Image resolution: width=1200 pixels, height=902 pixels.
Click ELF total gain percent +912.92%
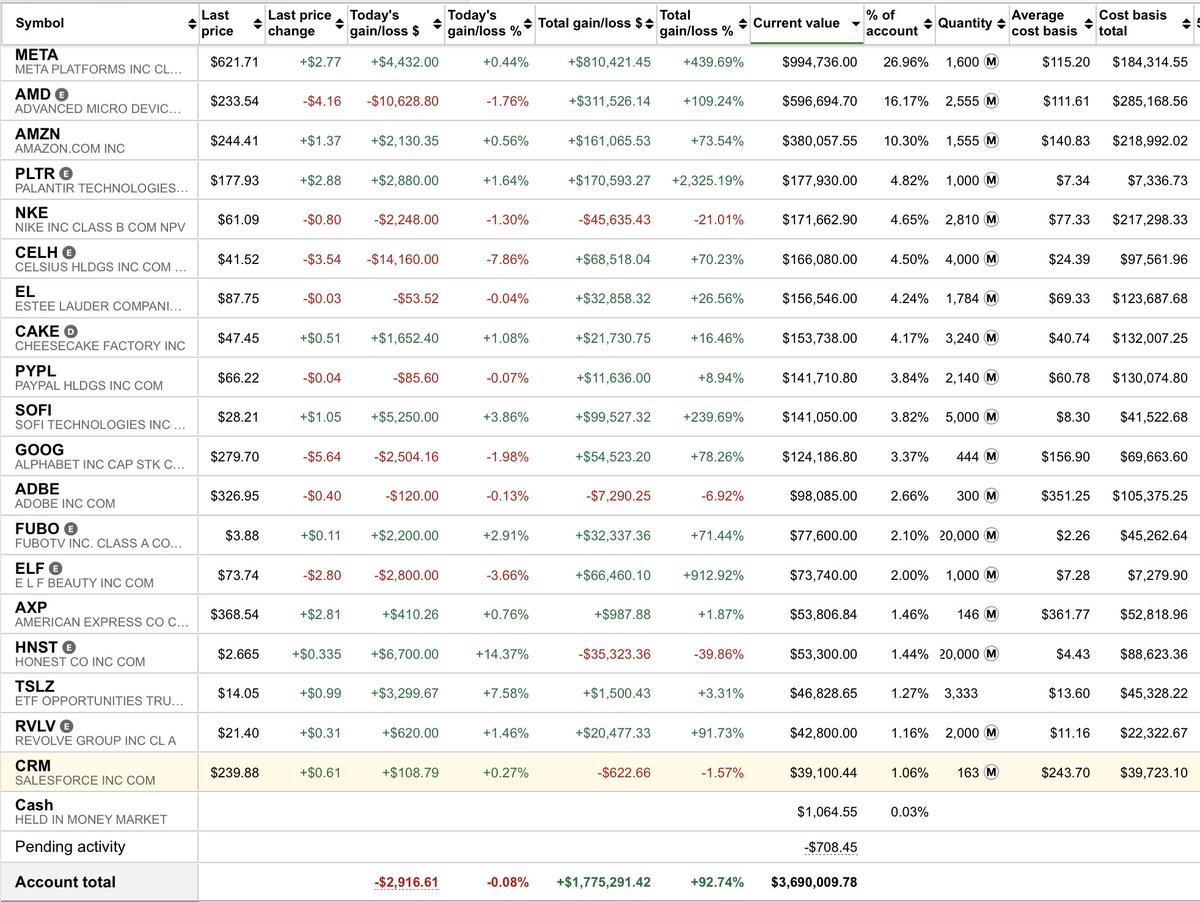click(714, 576)
